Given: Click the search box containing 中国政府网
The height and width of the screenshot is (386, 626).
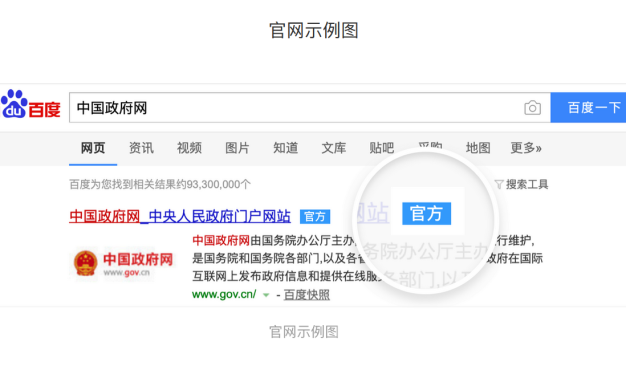Looking at the screenshot, I should (310, 108).
